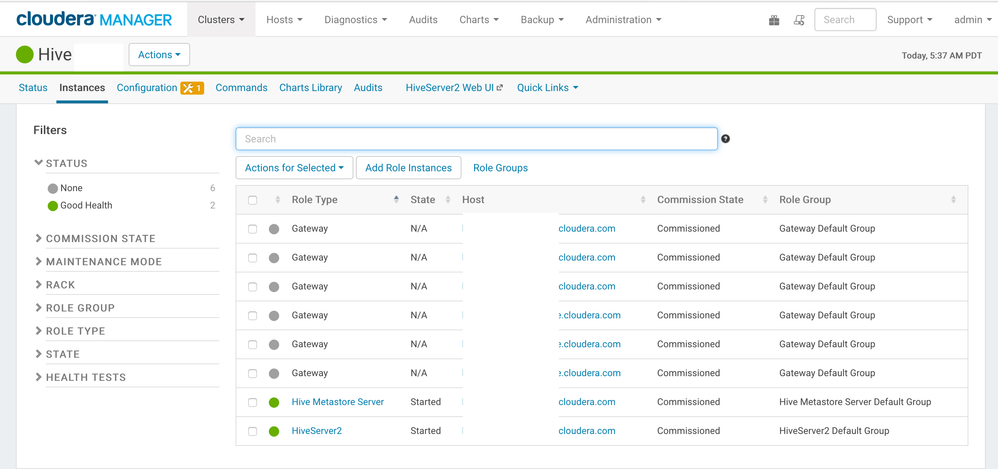The image size is (998, 469).
Task: Open the running commands icon in header
Action: coord(799,20)
